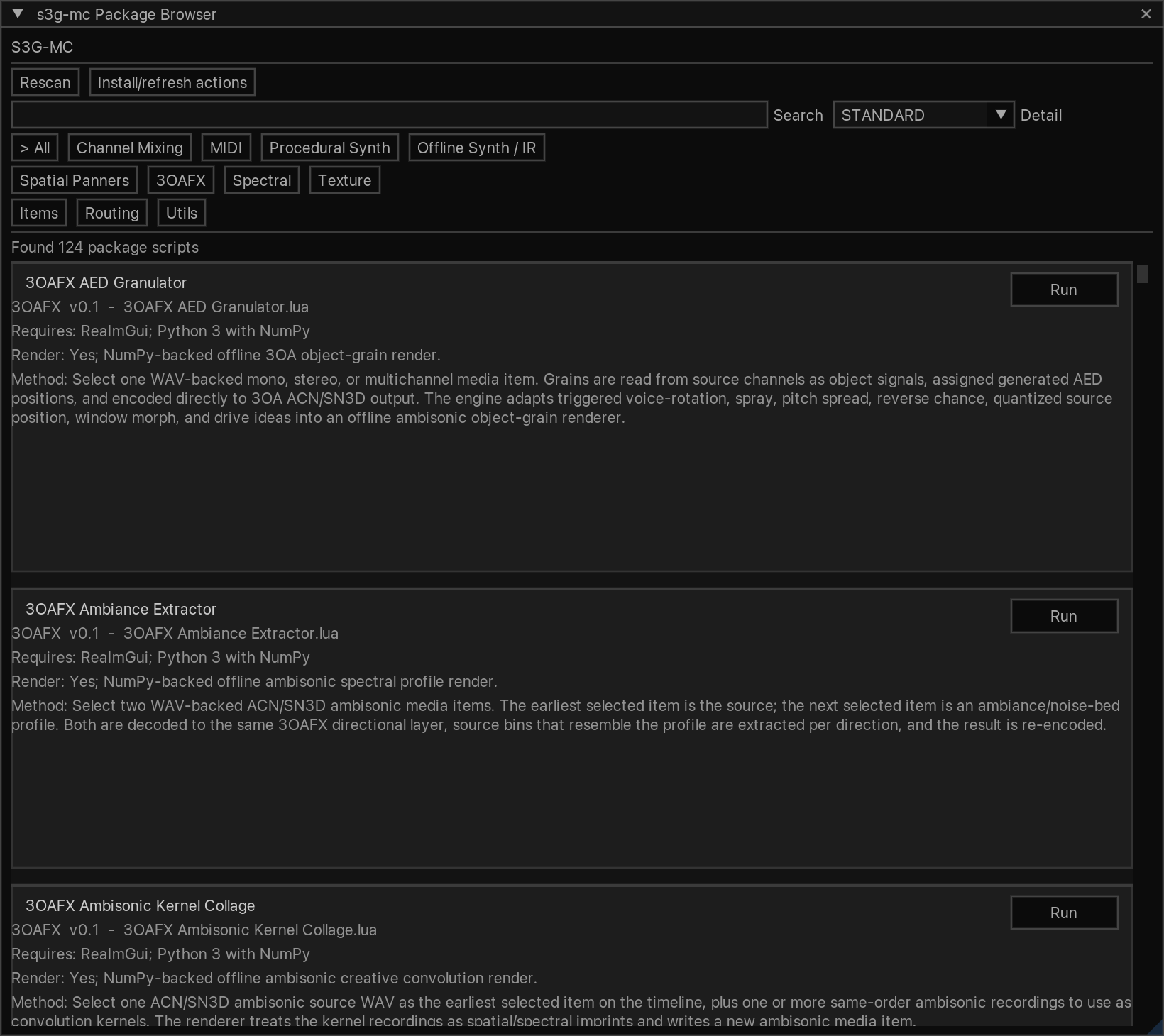Open the STANDARD detail dropdown
The width and height of the screenshot is (1164, 1036).
coord(923,115)
